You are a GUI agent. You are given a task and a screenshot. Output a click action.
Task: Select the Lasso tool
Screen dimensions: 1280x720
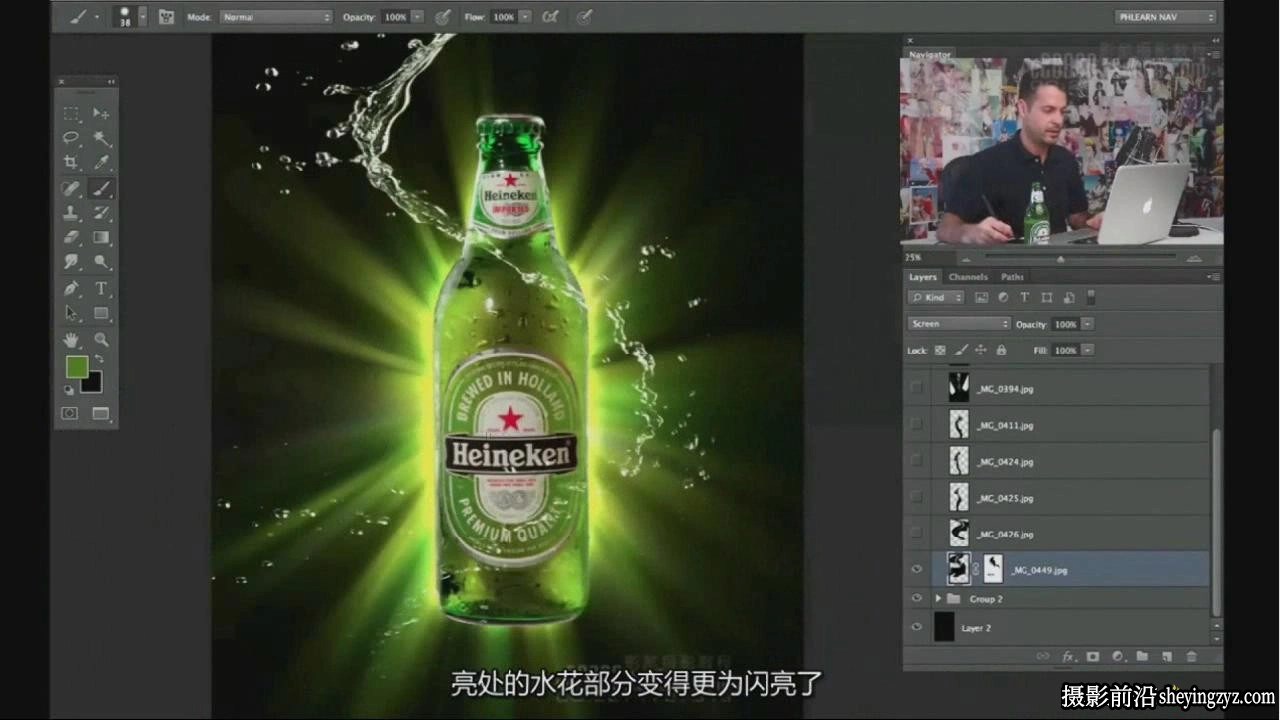pyautogui.click(x=71, y=137)
